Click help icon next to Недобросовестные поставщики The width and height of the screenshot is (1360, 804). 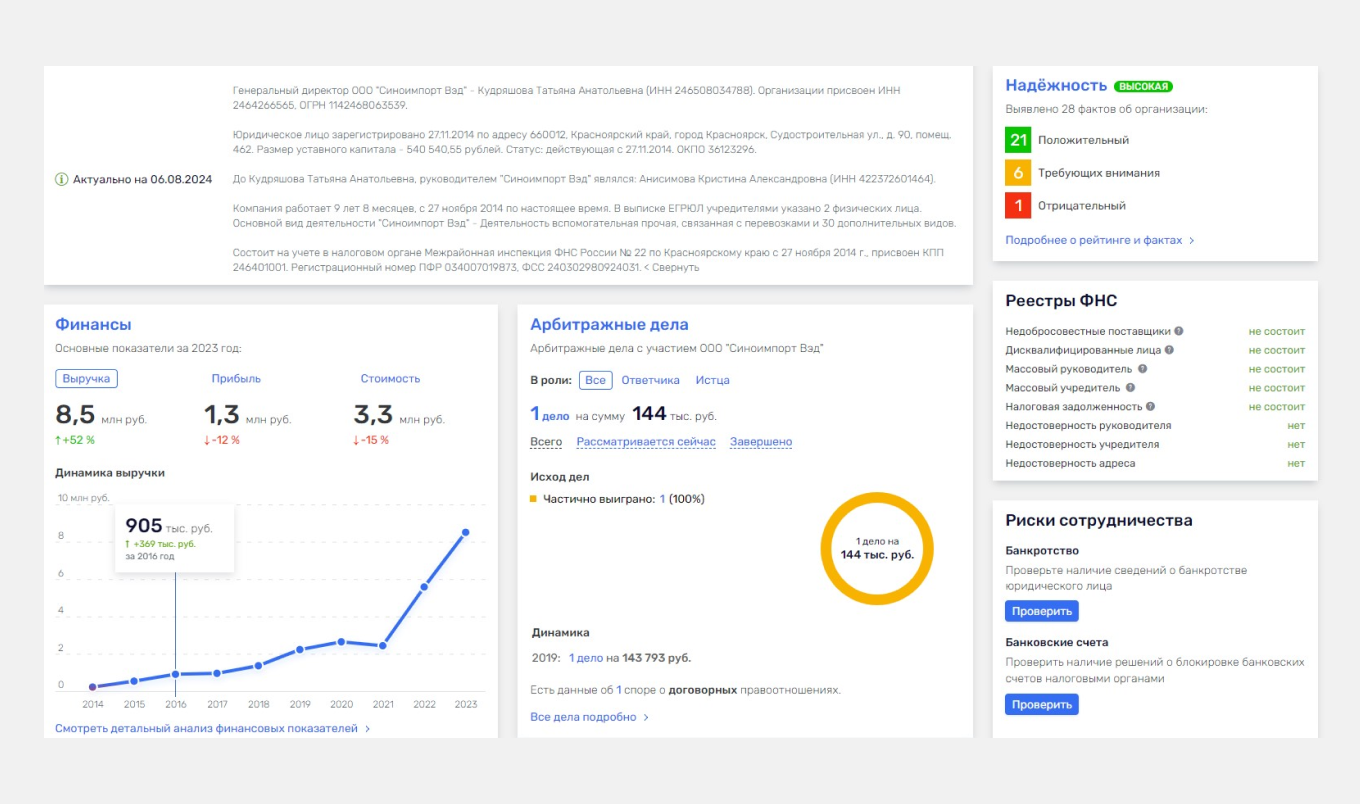1179,331
